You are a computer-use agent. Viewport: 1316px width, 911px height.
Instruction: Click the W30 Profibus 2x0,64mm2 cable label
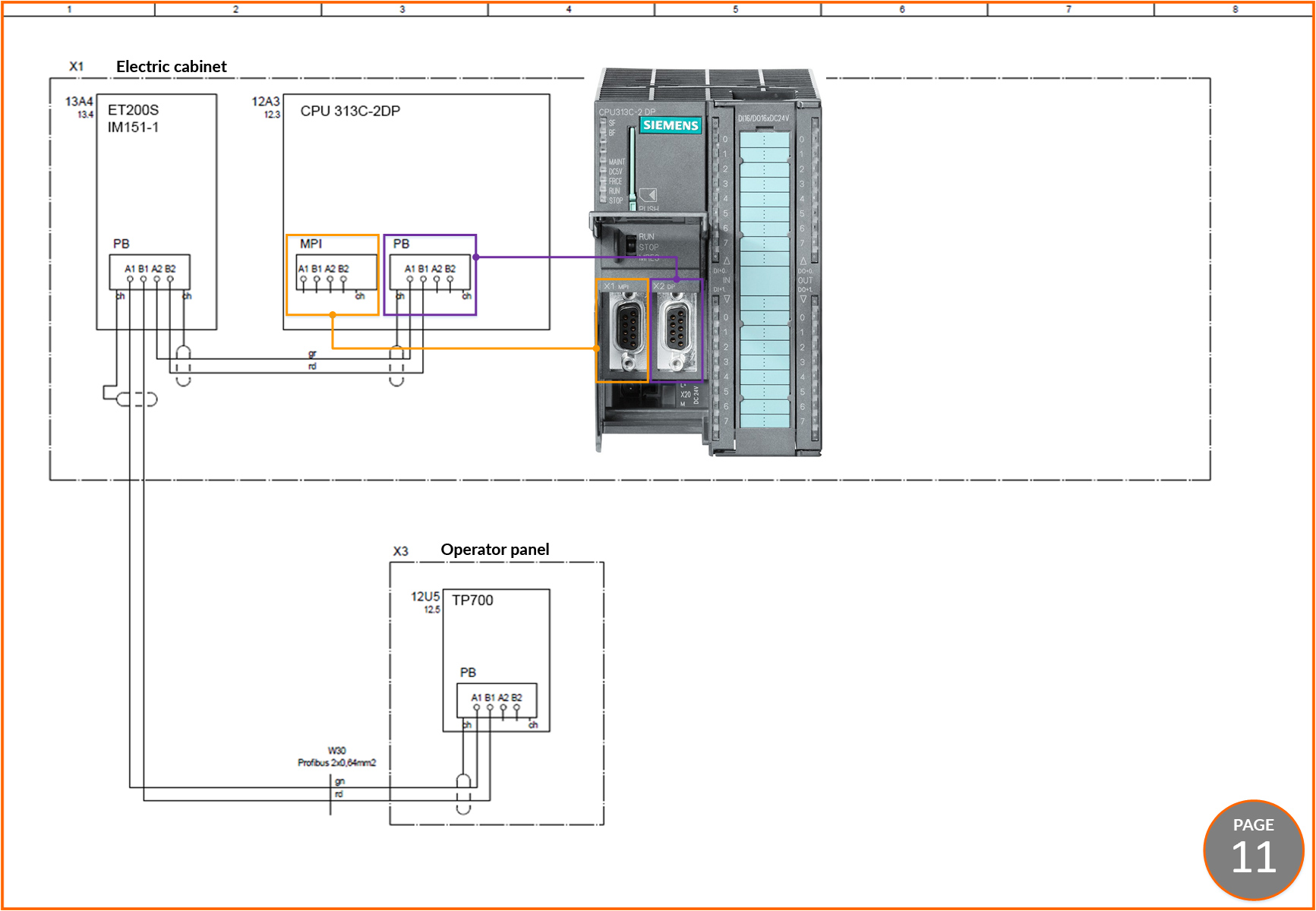(336, 756)
